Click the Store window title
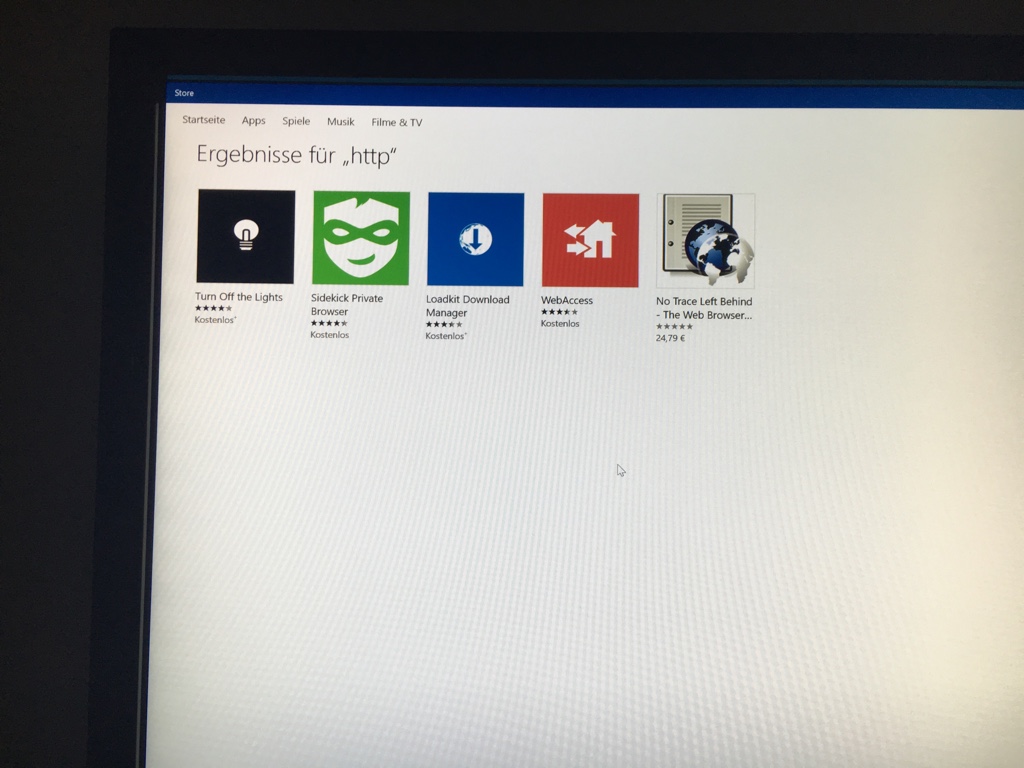 [184, 93]
